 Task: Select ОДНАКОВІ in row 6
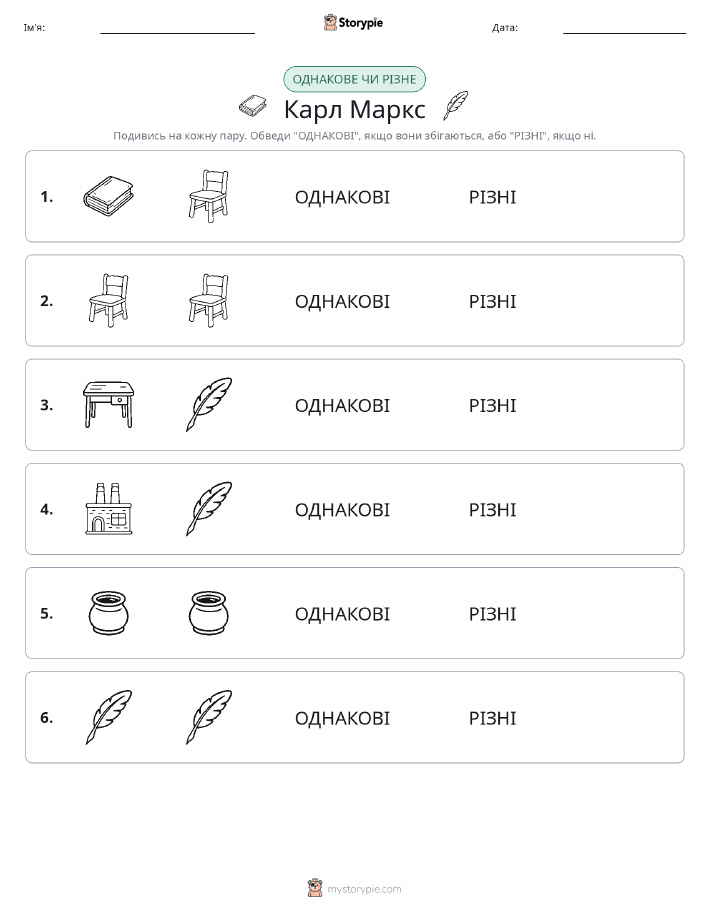(x=342, y=718)
